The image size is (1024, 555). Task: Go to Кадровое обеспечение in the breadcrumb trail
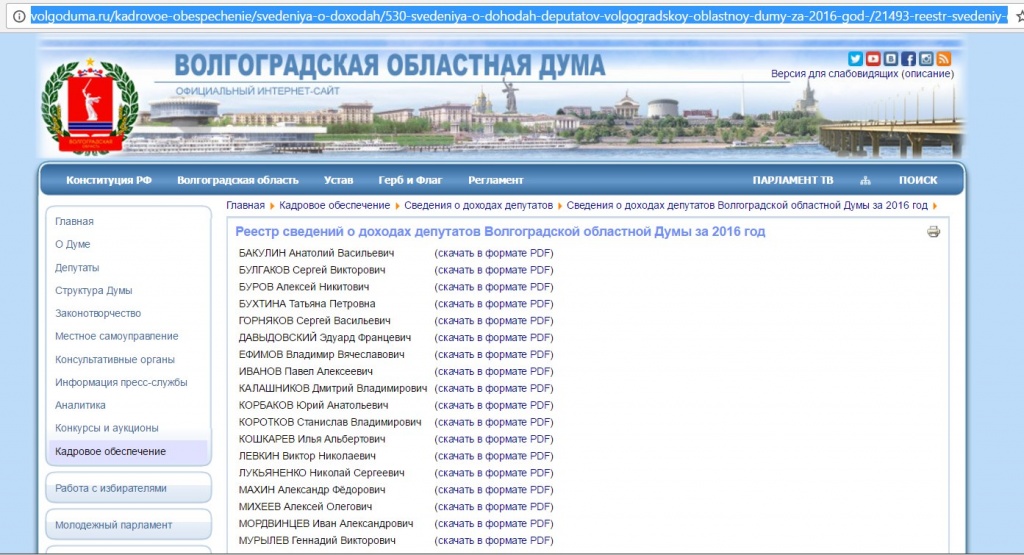334,205
